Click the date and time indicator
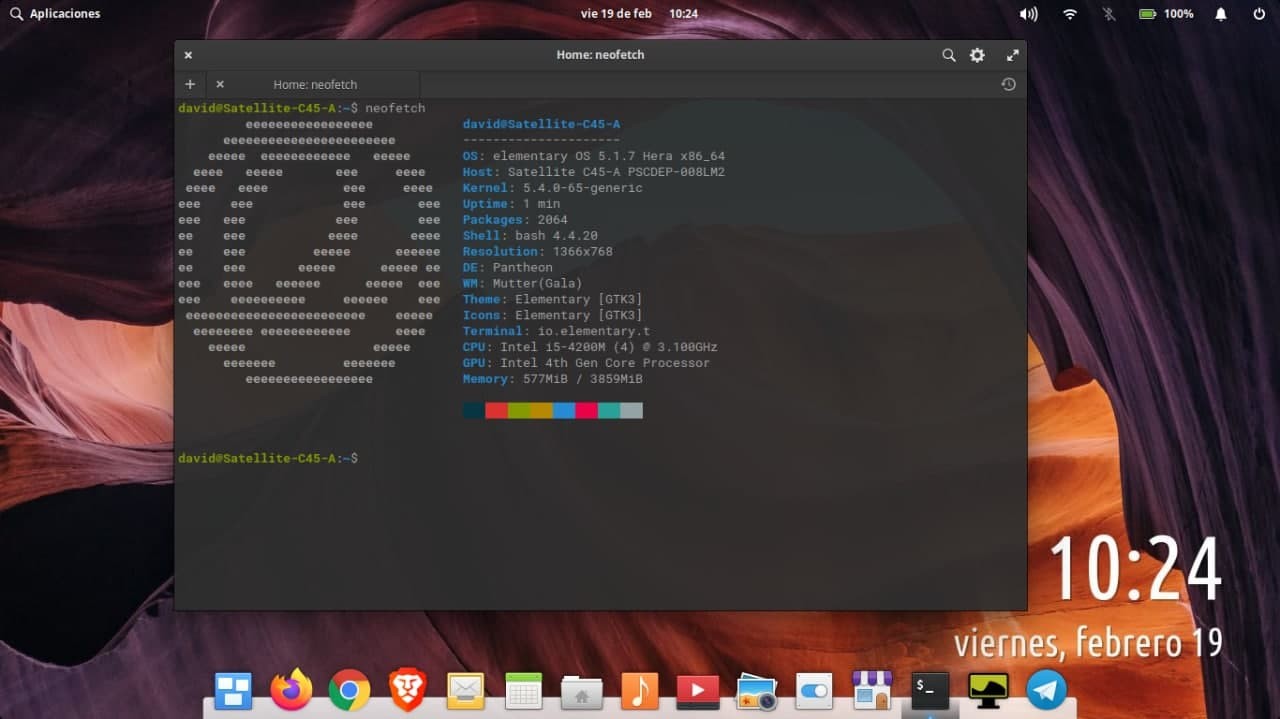Screen dimensions: 1280x719 click(x=639, y=14)
